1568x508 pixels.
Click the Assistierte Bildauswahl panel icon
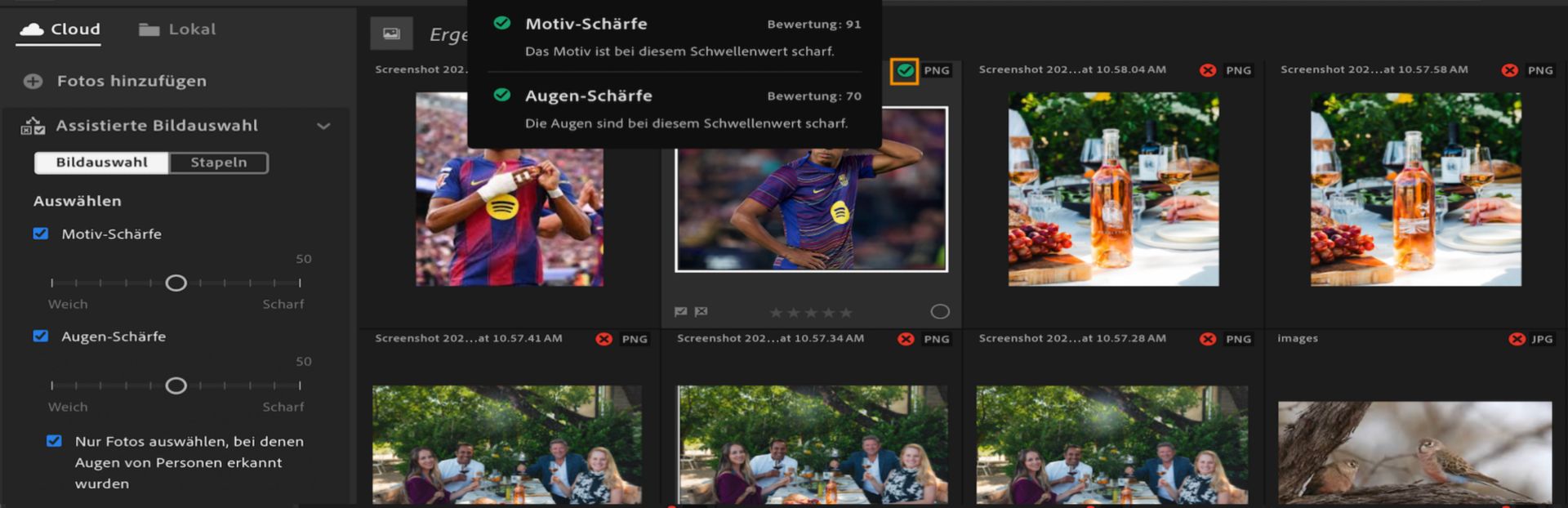[x=33, y=126]
